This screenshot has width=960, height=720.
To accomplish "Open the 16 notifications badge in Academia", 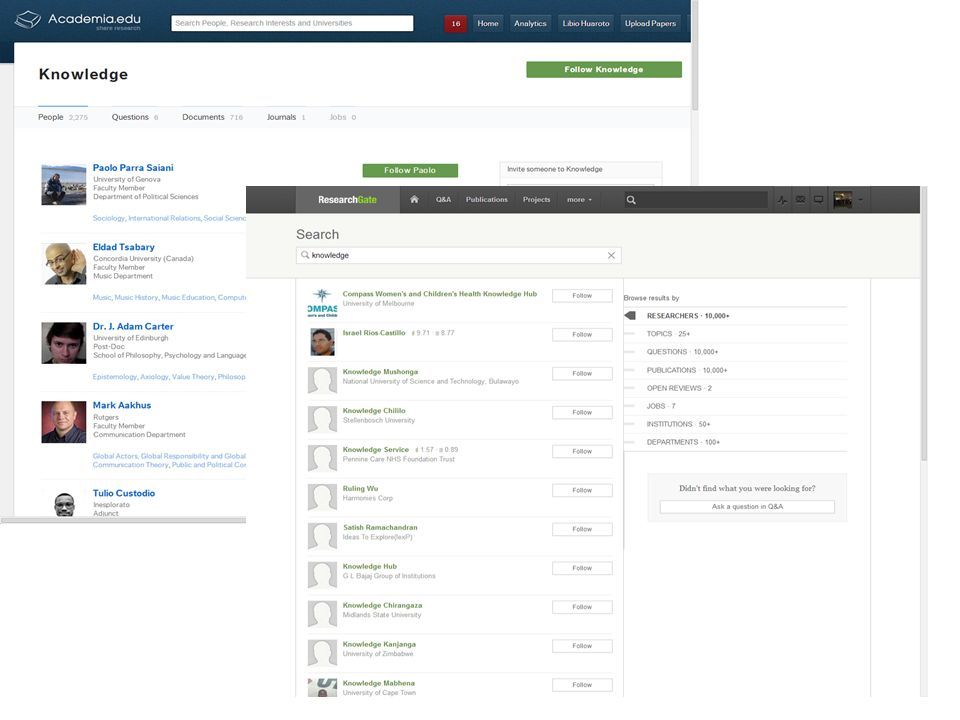I will (x=456, y=23).
